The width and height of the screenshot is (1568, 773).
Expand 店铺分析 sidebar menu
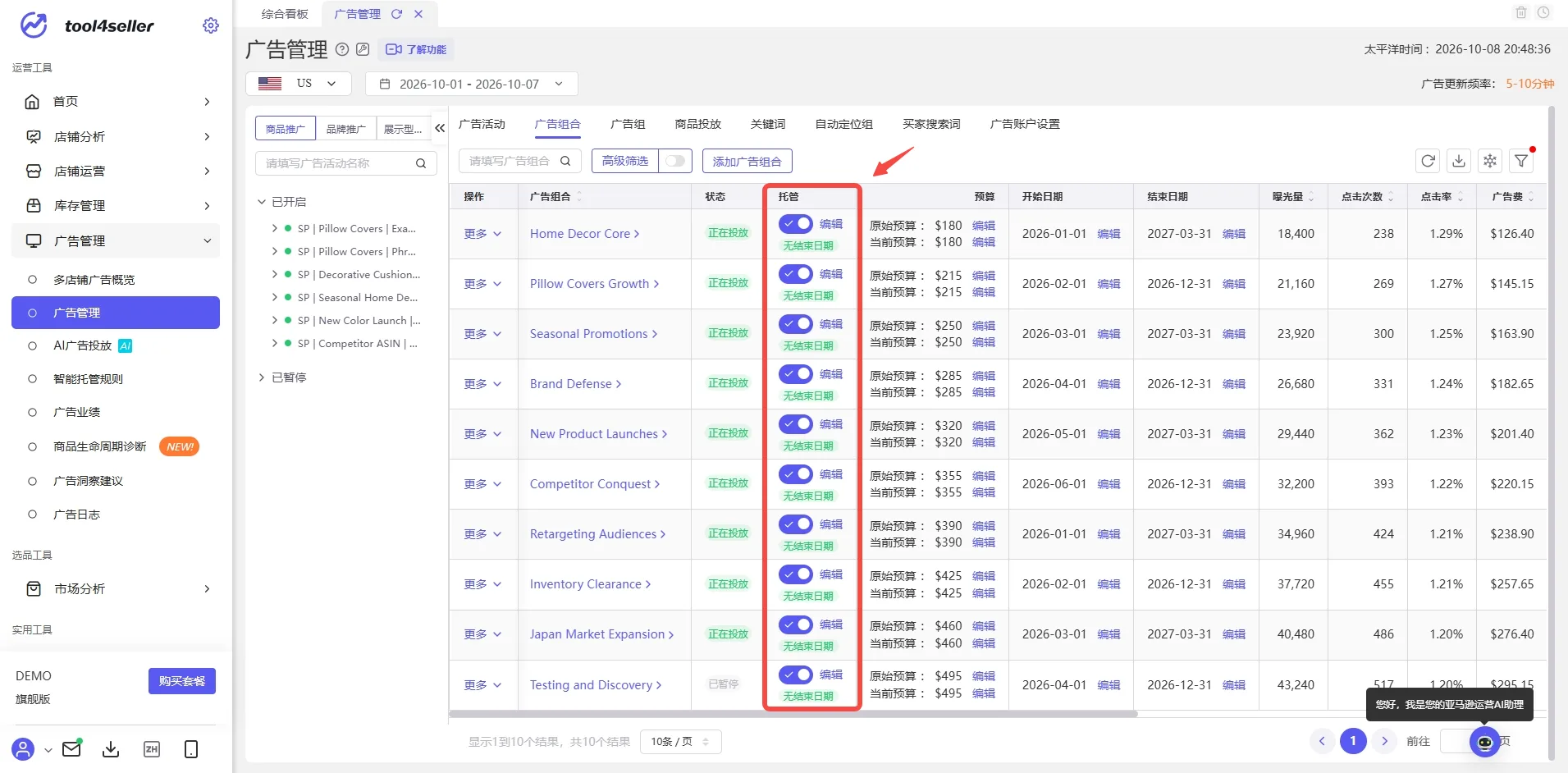(116, 136)
